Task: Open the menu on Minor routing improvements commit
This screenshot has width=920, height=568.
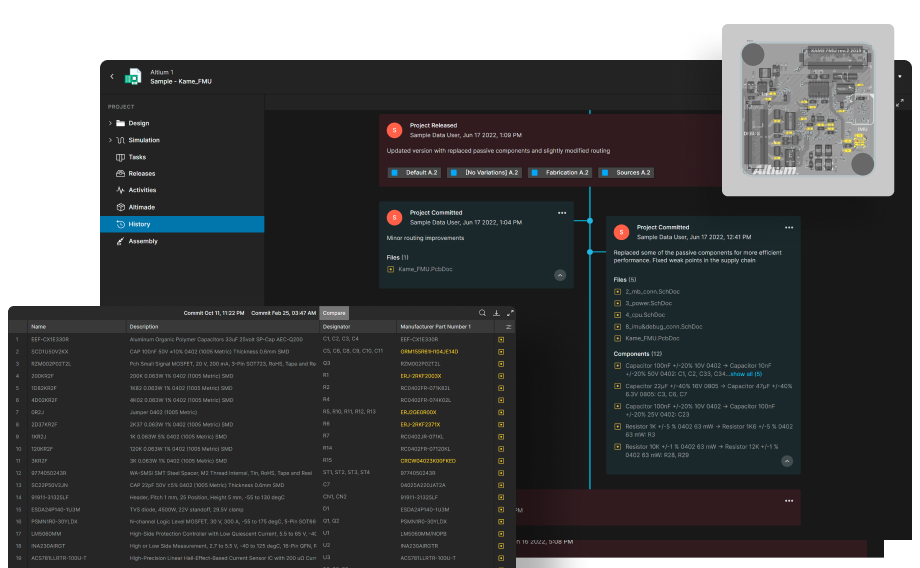Action: [562, 213]
